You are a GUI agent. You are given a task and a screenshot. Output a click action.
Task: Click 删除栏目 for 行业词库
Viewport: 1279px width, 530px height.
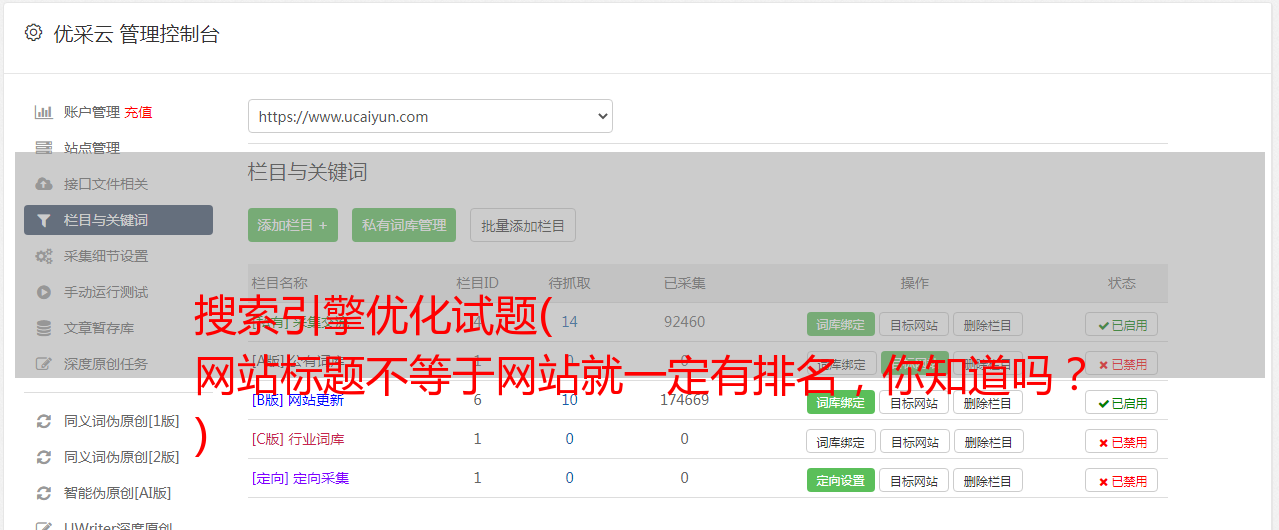988,441
